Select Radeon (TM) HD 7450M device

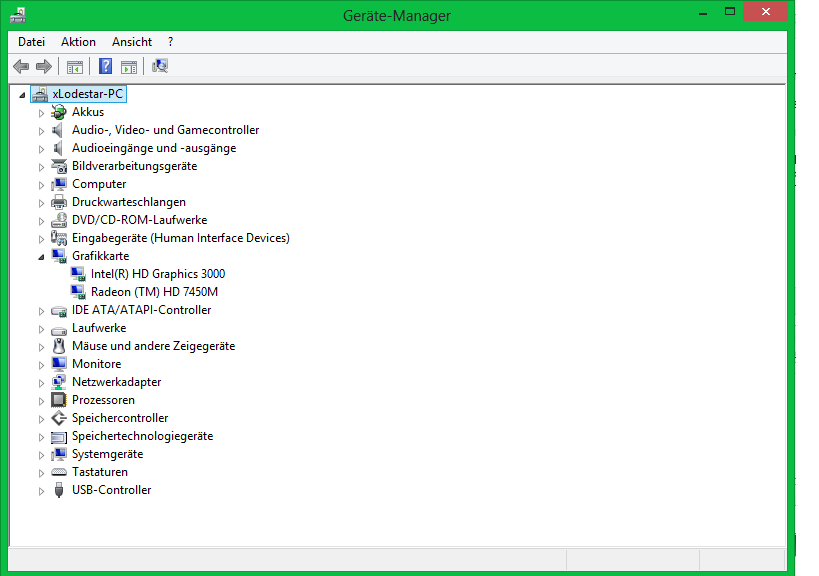(154, 292)
